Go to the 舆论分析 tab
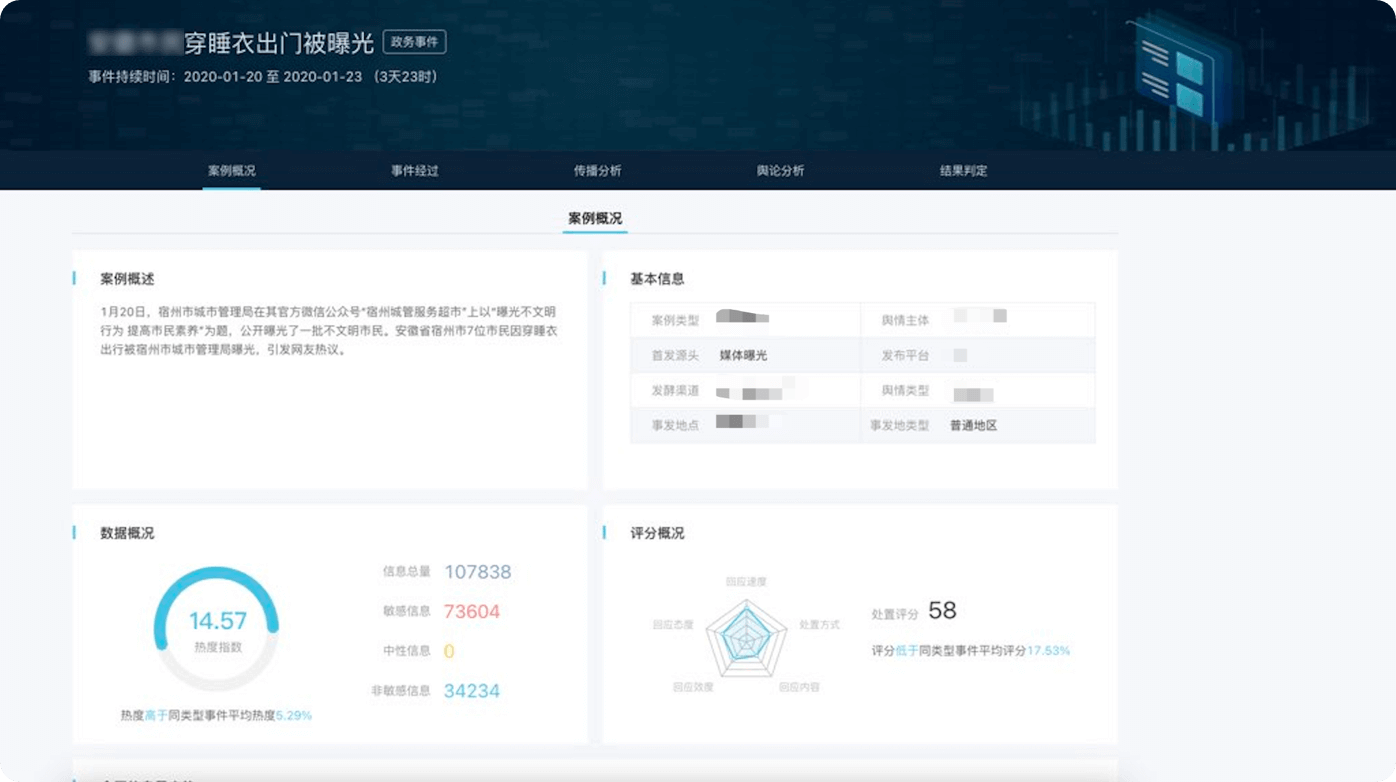This screenshot has height=782, width=1396. (x=780, y=171)
